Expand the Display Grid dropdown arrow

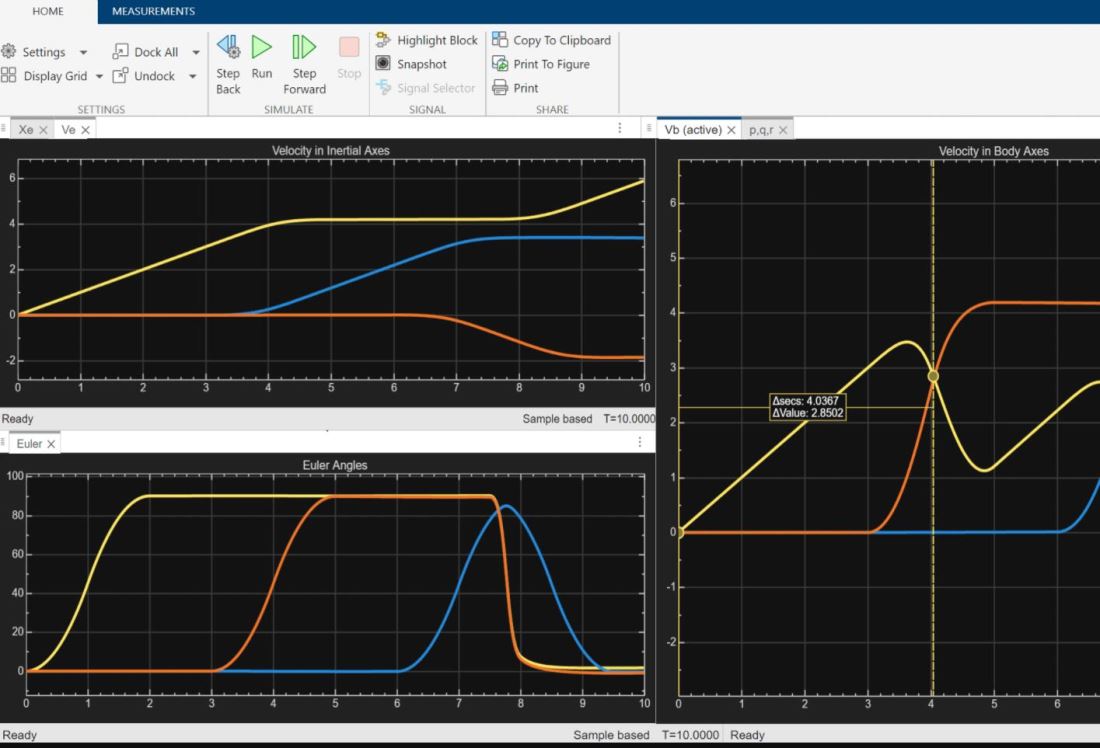point(108,76)
